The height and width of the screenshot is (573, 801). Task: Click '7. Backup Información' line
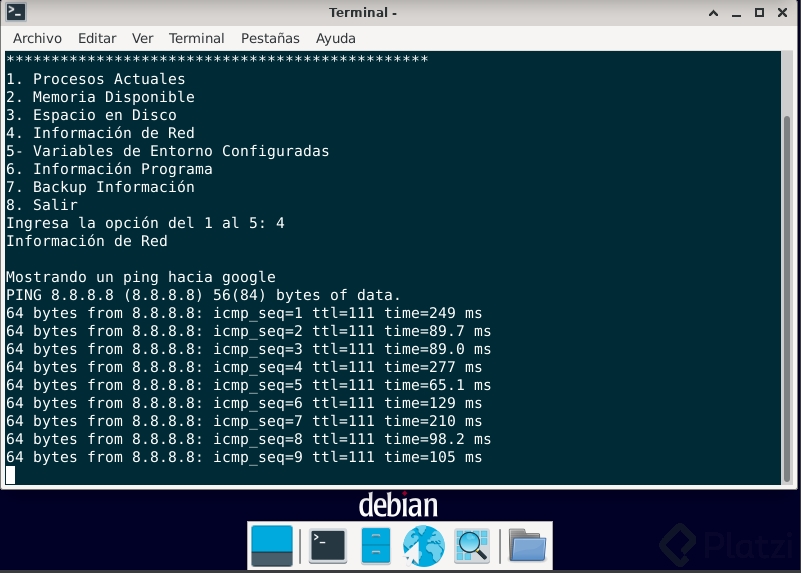tap(100, 187)
